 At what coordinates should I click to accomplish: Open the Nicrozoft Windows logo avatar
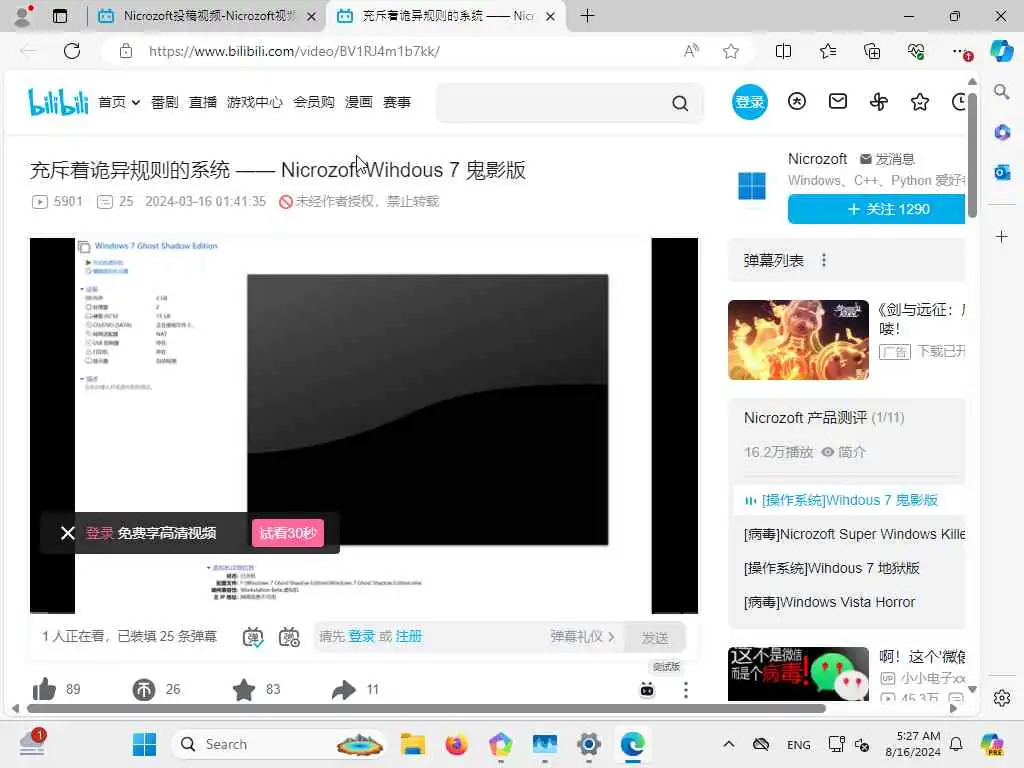click(x=752, y=185)
